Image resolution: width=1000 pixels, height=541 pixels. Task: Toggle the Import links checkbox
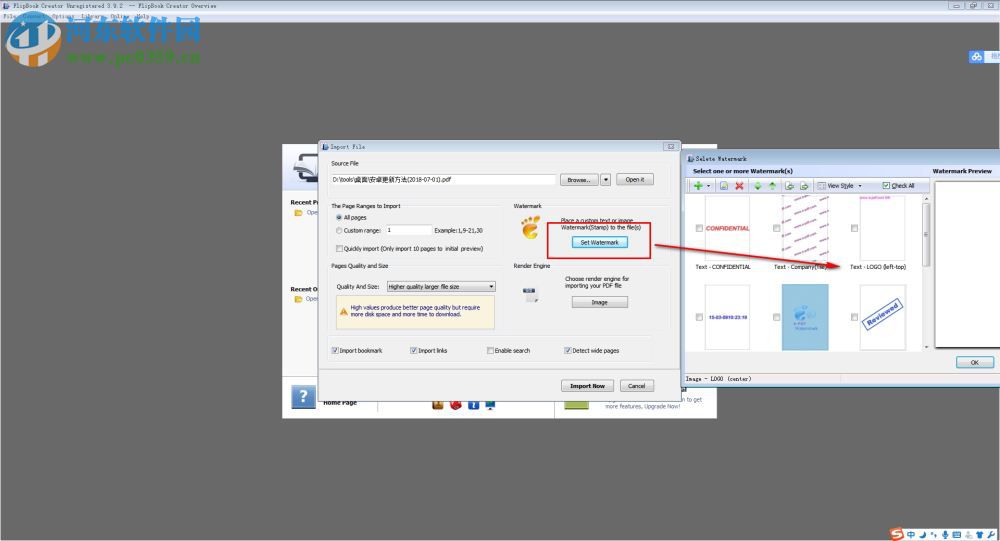(x=413, y=350)
